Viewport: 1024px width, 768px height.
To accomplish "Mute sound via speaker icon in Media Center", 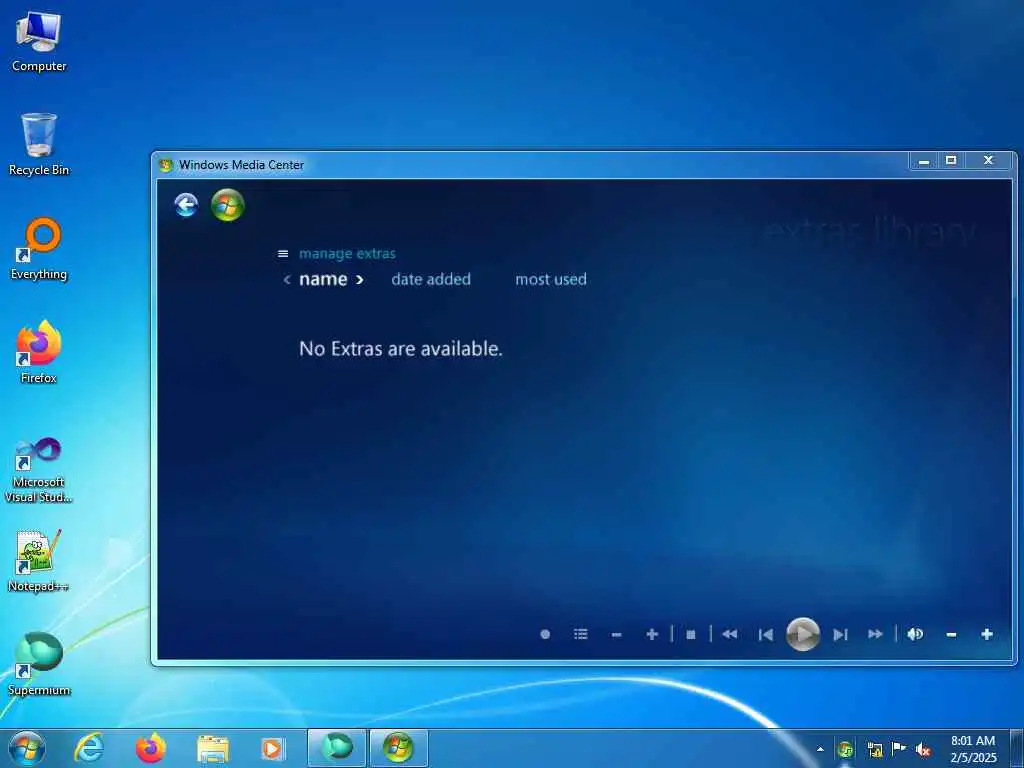I will (x=915, y=634).
